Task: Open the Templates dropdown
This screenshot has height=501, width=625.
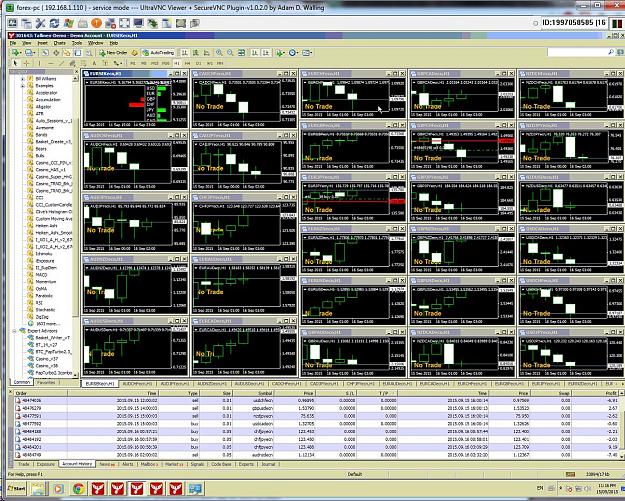Action: 307,53
